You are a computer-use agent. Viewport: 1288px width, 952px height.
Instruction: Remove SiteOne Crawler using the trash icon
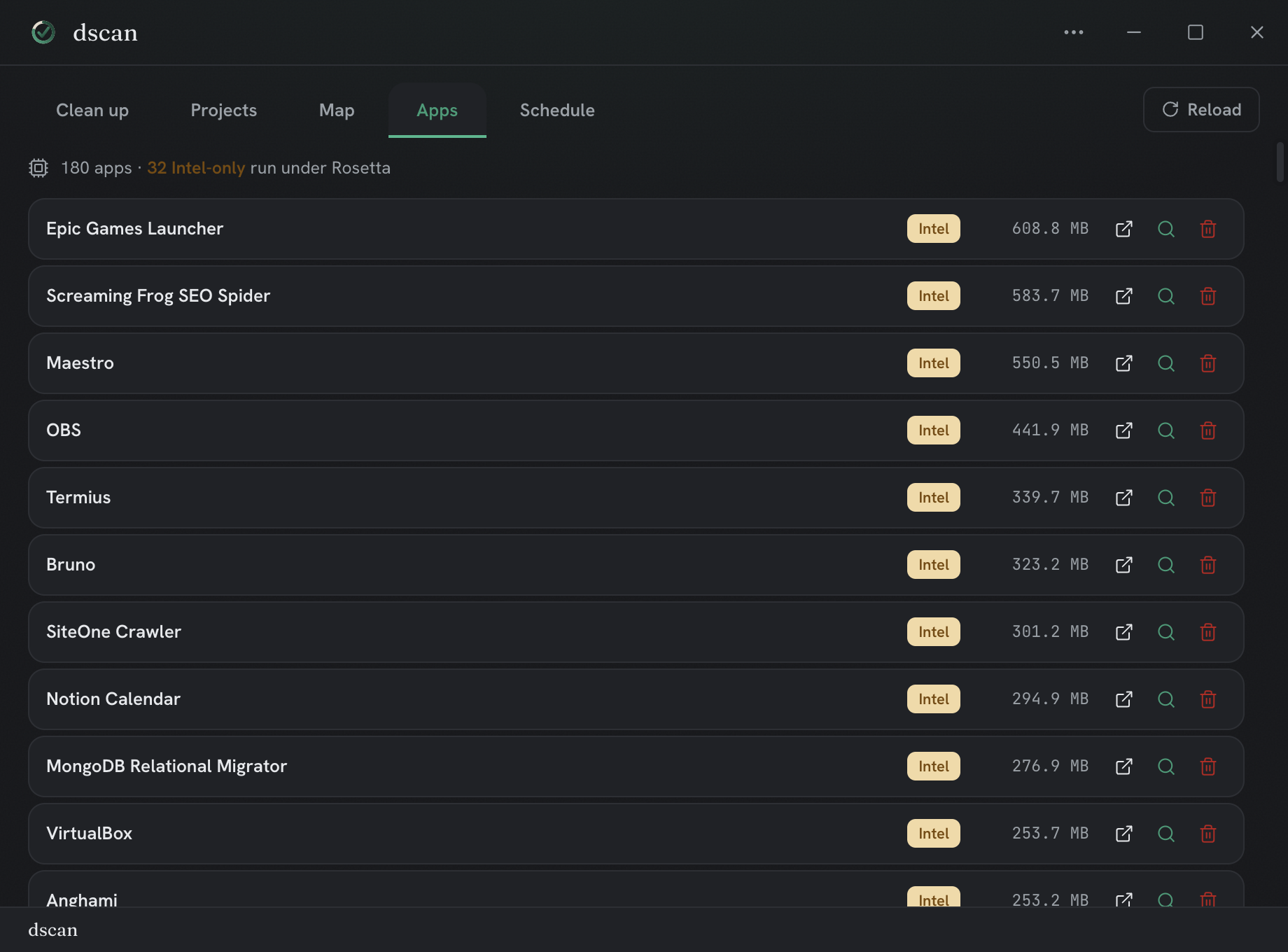tap(1208, 632)
